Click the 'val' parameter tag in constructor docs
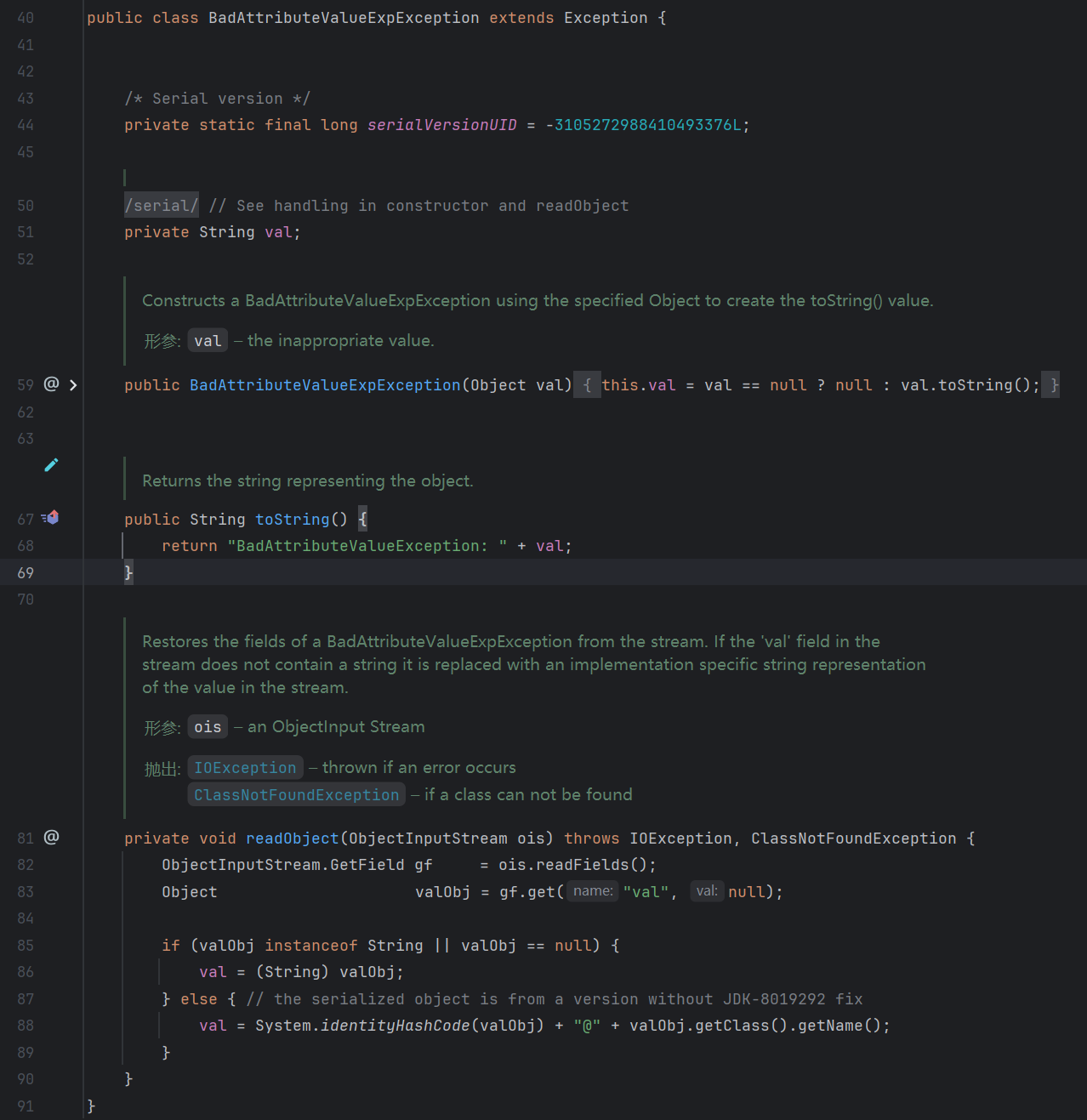This screenshot has width=1087, height=1120. pyautogui.click(x=208, y=341)
